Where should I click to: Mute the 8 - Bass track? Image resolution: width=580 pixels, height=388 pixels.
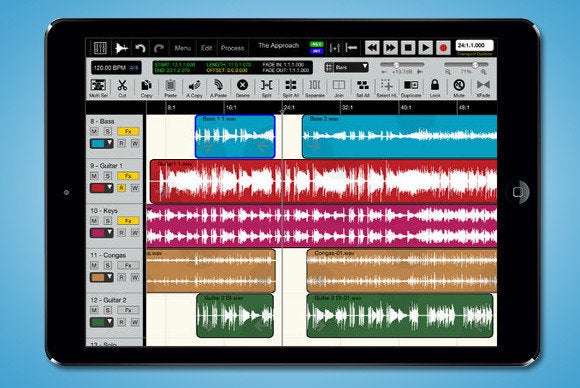click(94, 131)
